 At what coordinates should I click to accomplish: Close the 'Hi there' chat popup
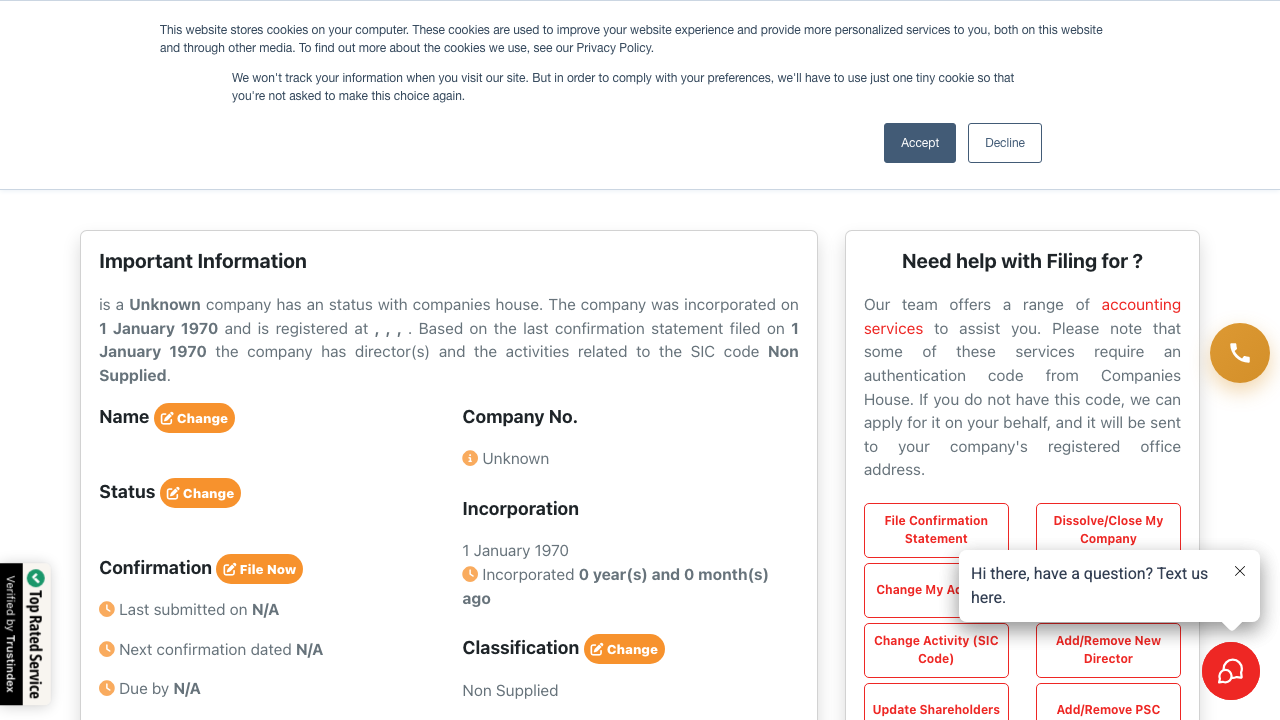tap(1240, 571)
